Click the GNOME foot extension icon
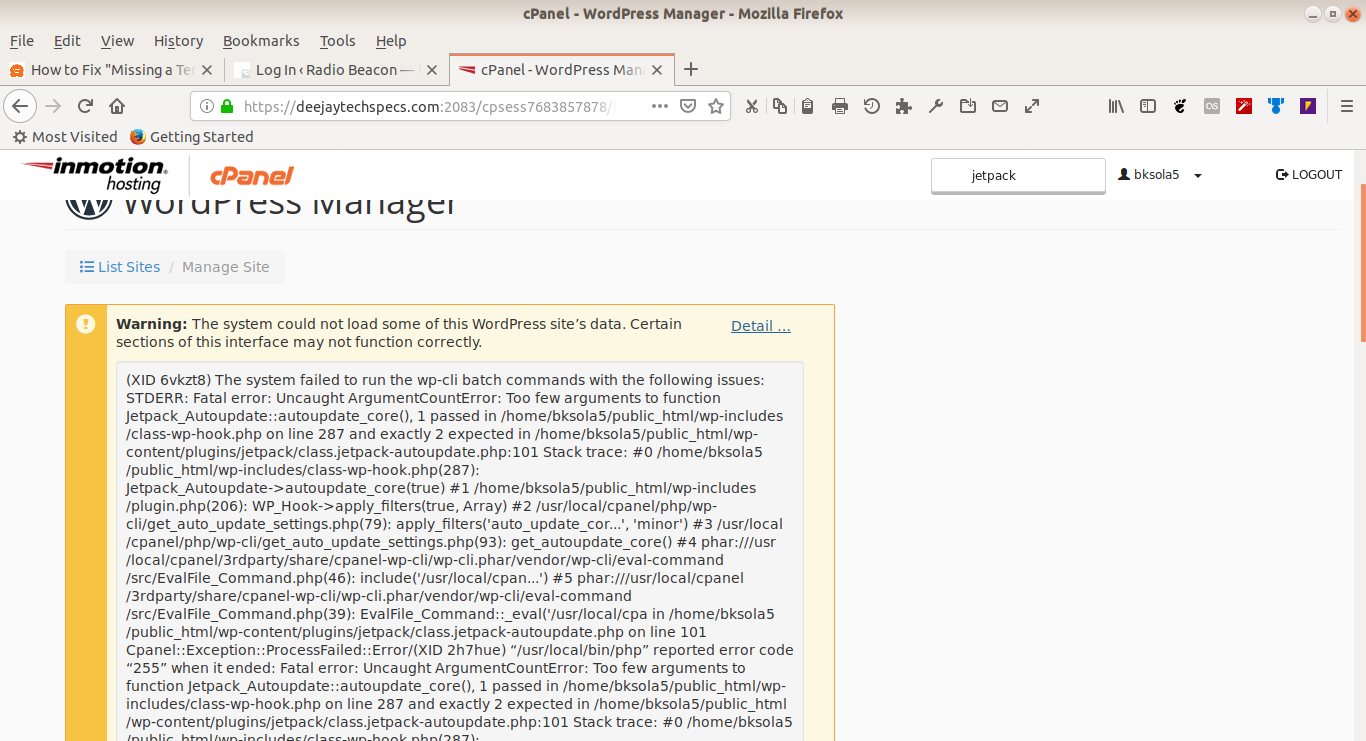The height and width of the screenshot is (741, 1366). (x=1180, y=106)
